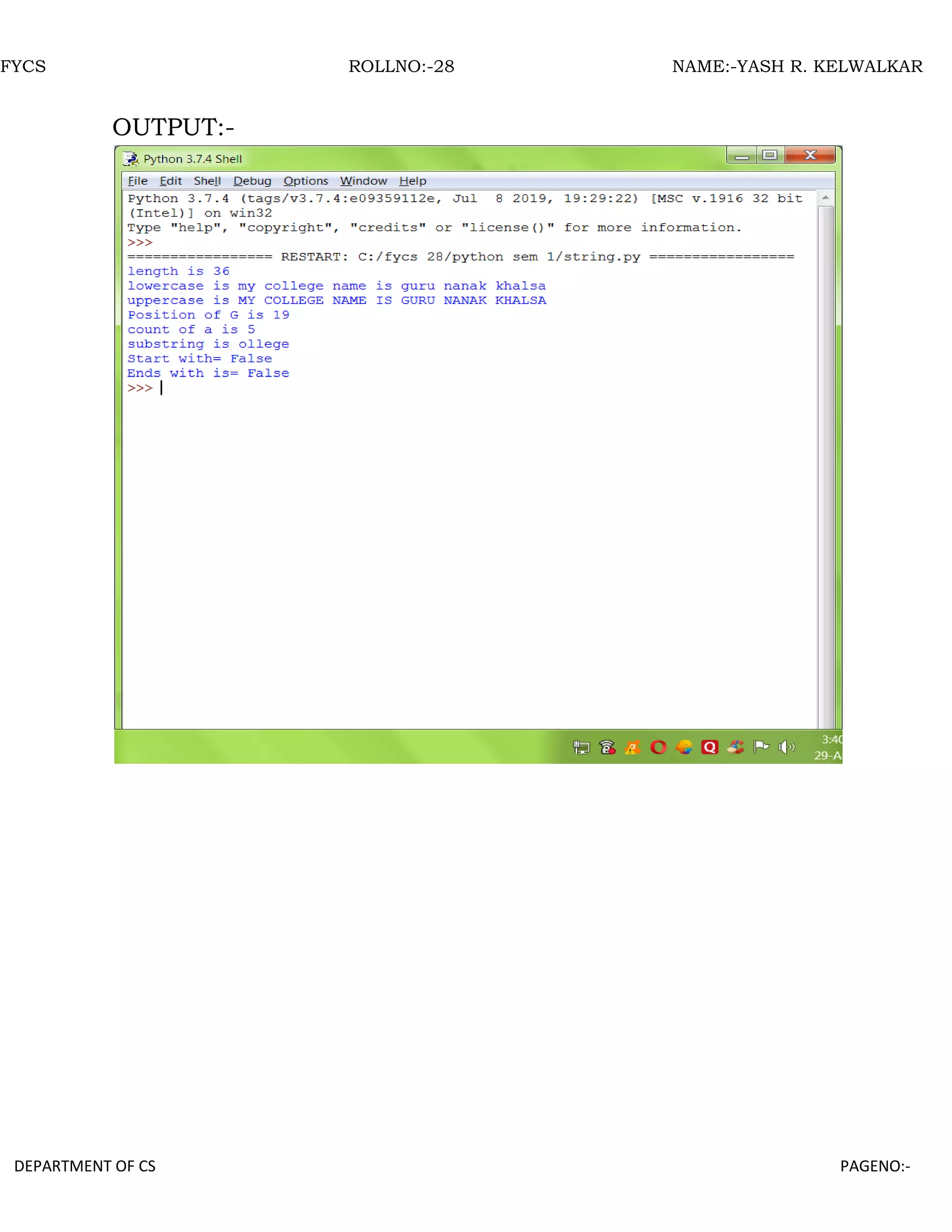952x1232 pixels.
Task: Click the system tray clock
Action: 830,747
